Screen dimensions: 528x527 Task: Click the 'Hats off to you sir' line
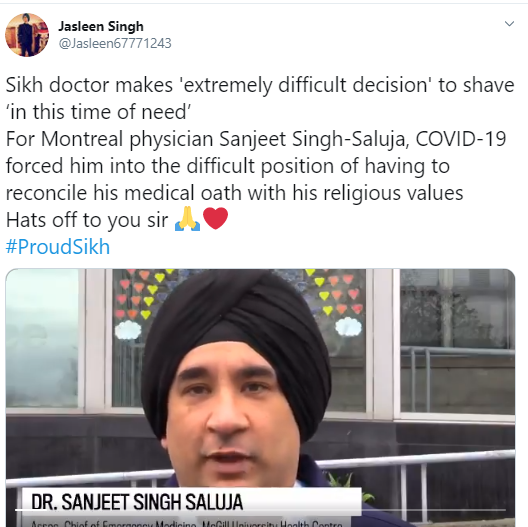point(87,220)
